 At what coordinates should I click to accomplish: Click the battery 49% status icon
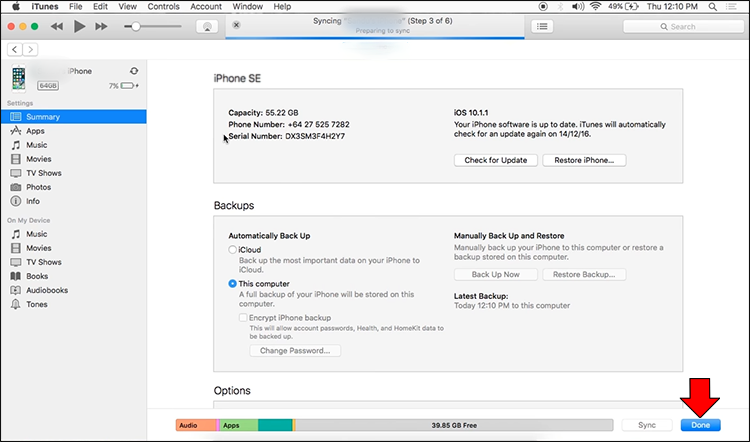click(x=623, y=6)
